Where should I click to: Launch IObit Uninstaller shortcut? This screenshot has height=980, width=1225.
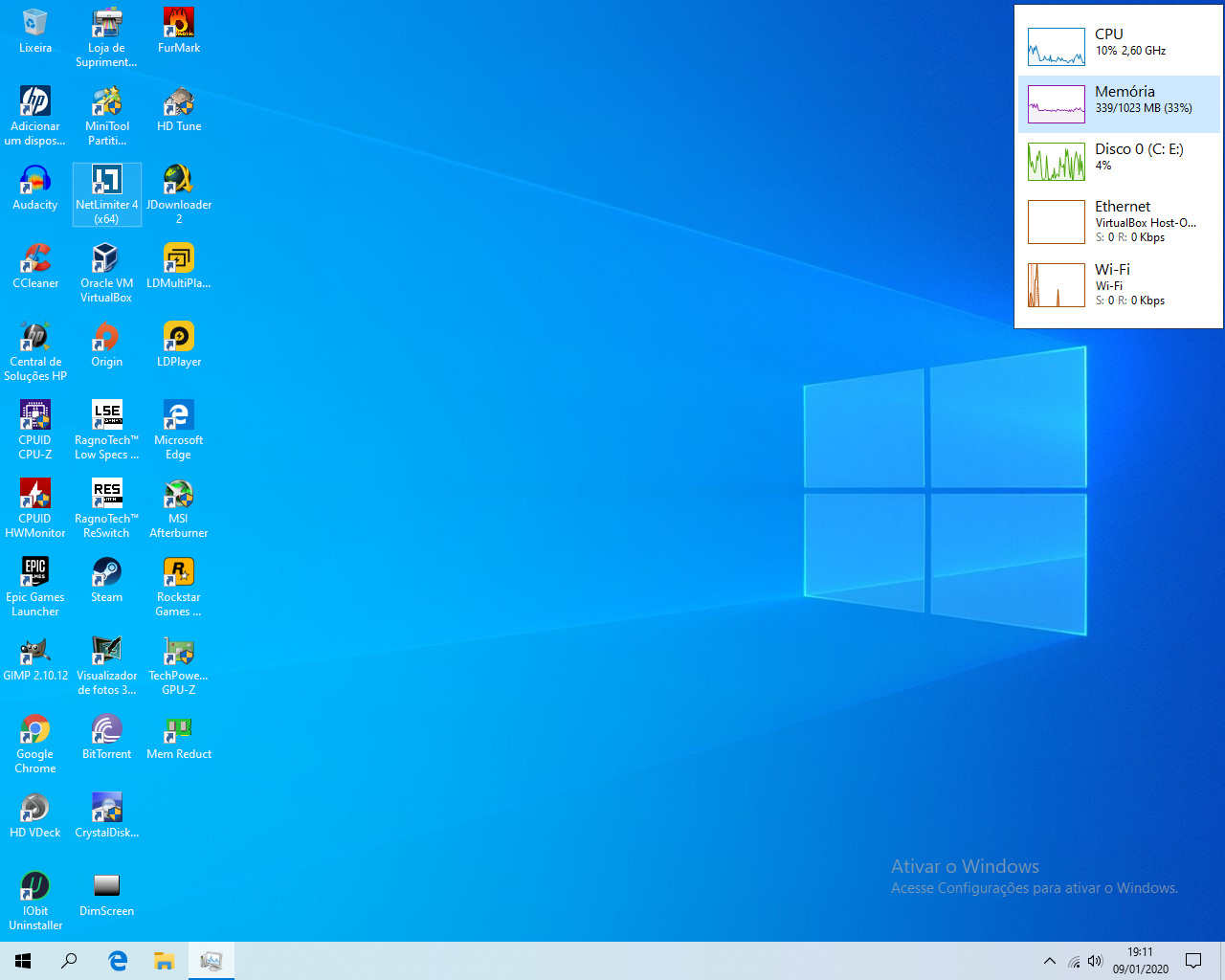coord(35,901)
